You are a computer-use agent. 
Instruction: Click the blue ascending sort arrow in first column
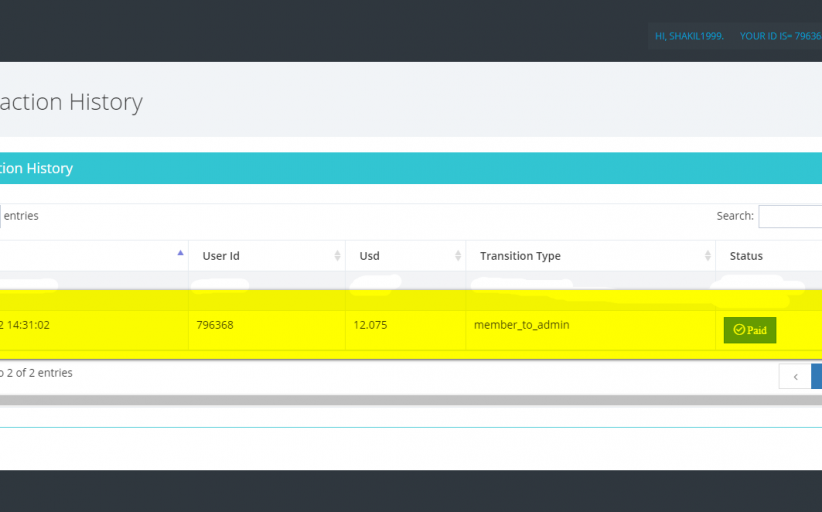(180, 254)
